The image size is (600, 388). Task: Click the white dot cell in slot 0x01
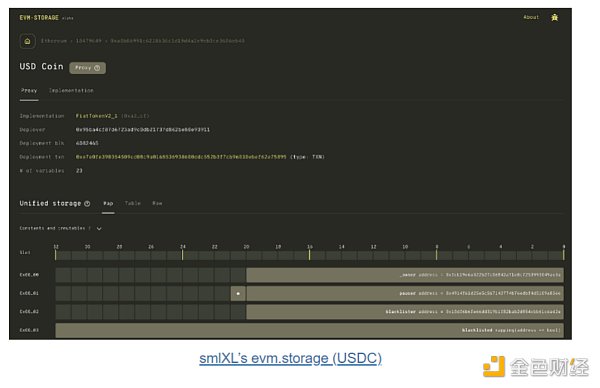click(x=238, y=293)
